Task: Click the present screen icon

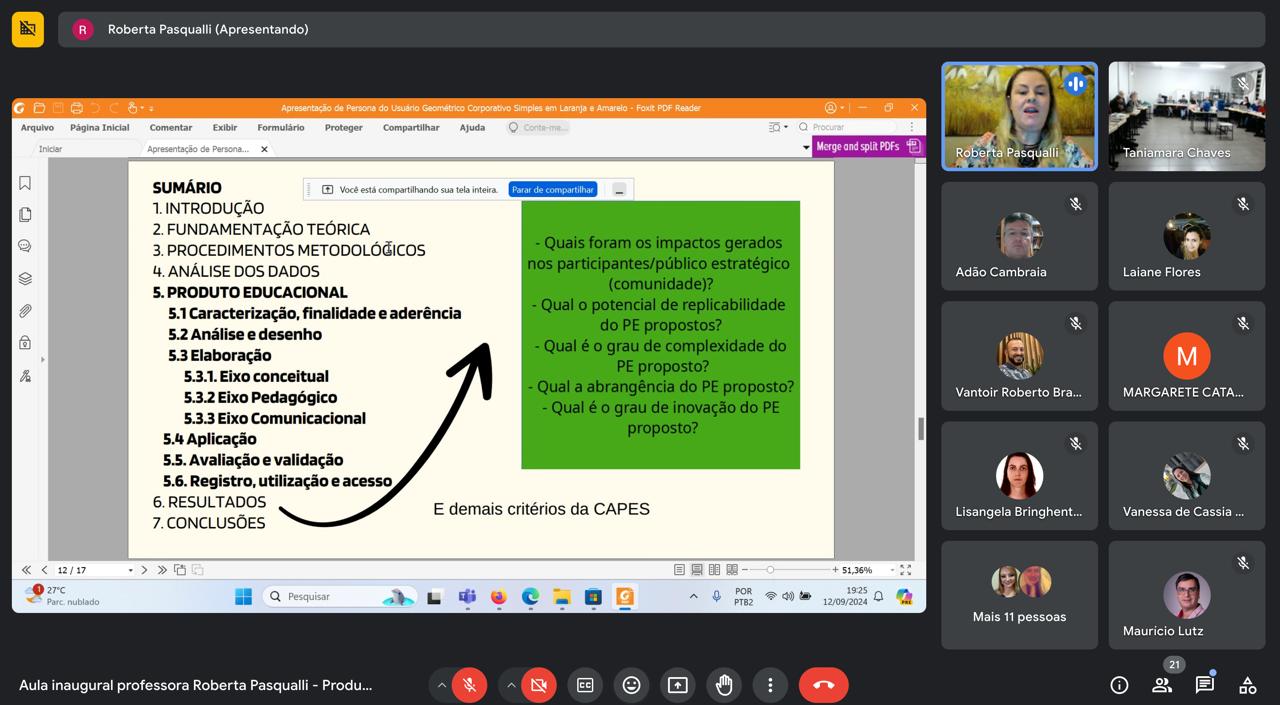Action: (677, 685)
